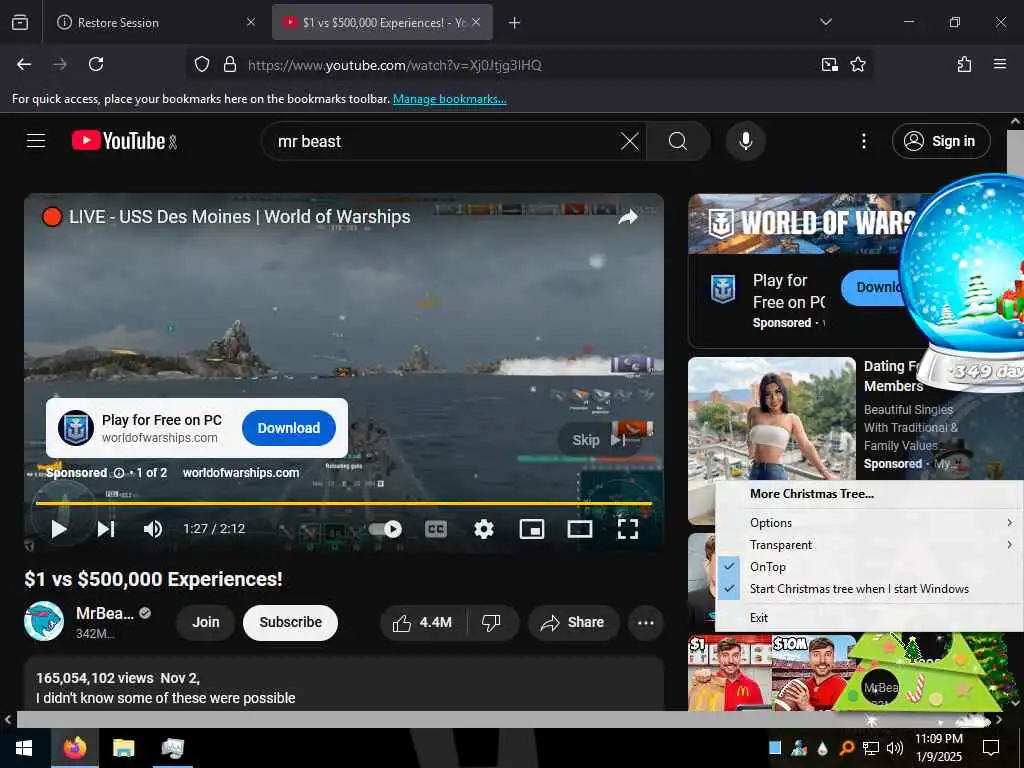Like the video with 4.4M likes
This screenshot has width=1024, height=768.
point(423,622)
